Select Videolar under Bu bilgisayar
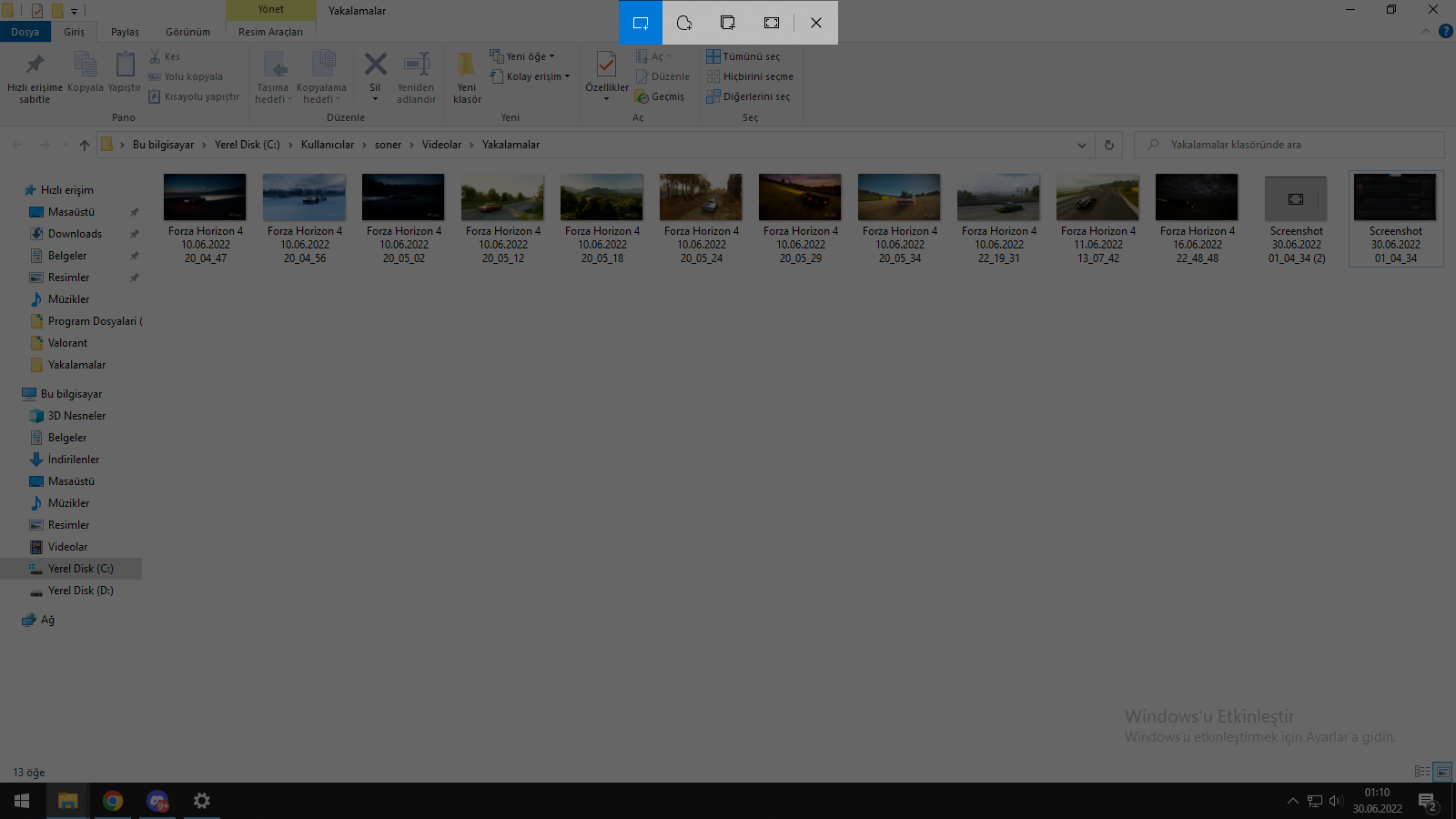 [67, 547]
